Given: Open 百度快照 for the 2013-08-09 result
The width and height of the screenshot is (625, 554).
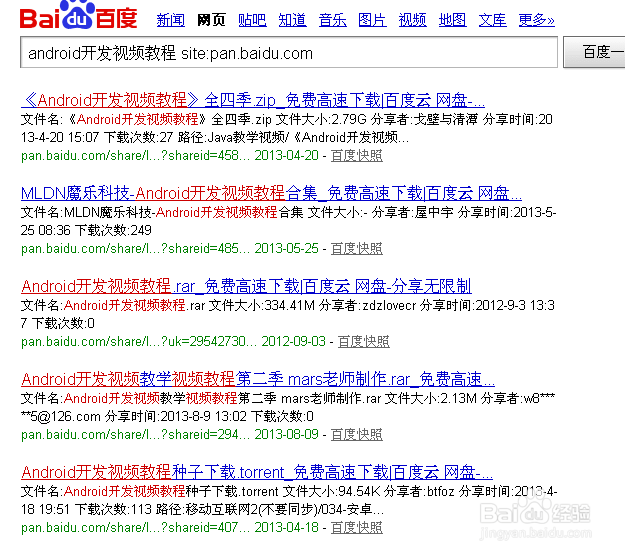Looking at the screenshot, I should [x=357, y=434].
